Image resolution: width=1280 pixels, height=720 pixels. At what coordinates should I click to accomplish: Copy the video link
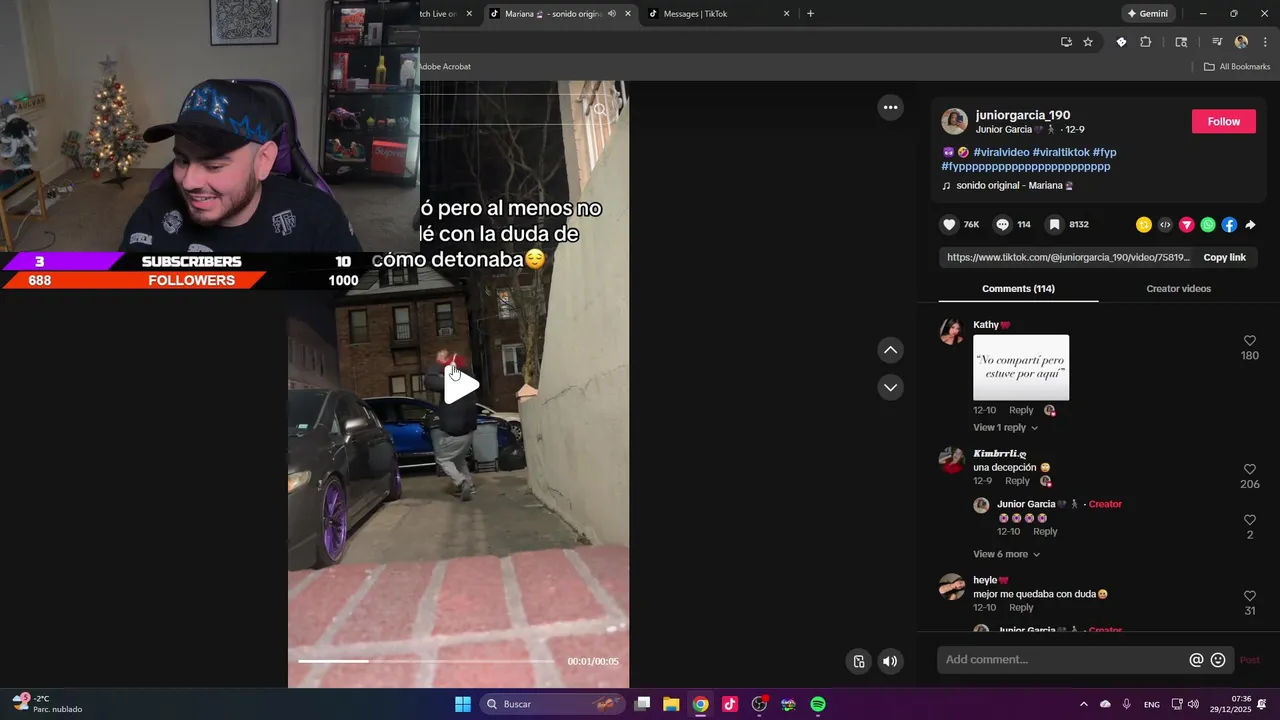tap(1224, 257)
